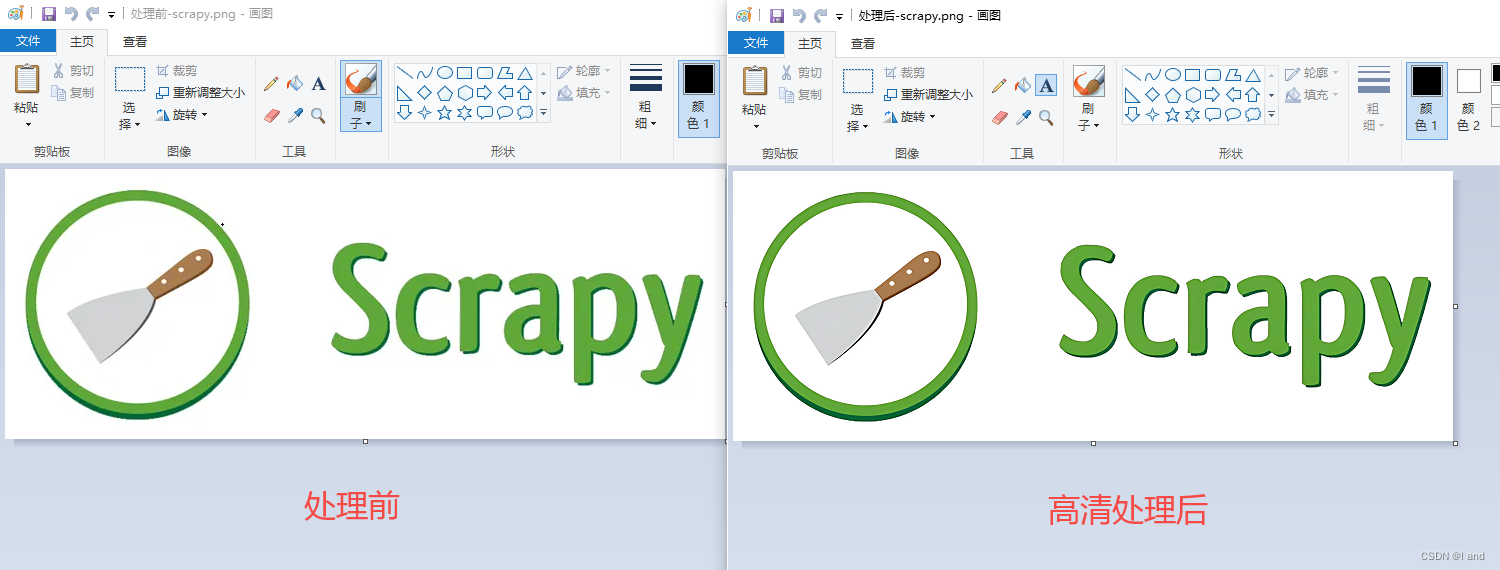
Task: Click 重新调整大小 in the 处理后 window
Action: pyautogui.click(x=928, y=95)
